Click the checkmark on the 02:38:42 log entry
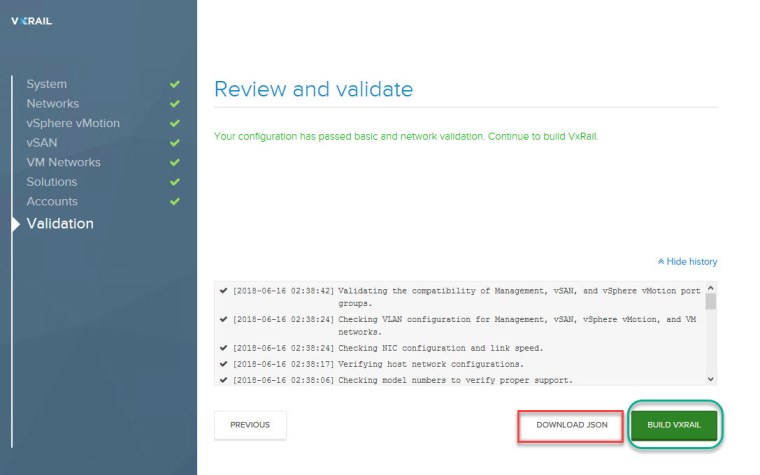760x475 pixels. coord(223,290)
